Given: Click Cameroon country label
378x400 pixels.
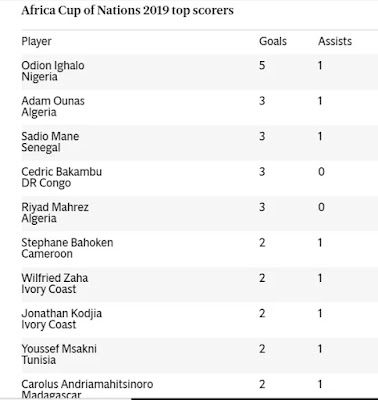Looking at the screenshot, I should coord(47,254).
